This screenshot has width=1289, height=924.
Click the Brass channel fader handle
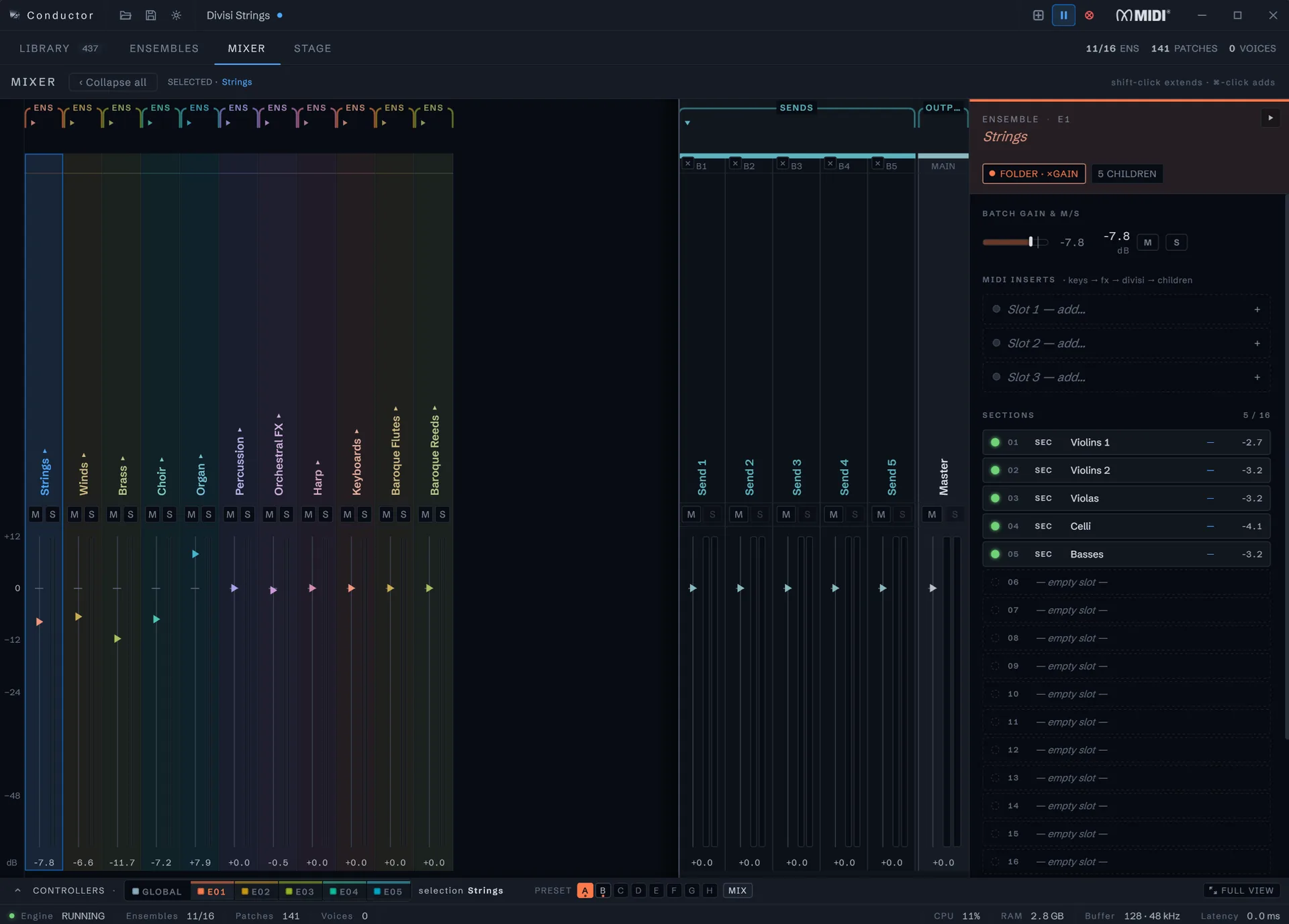(x=117, y=639)
